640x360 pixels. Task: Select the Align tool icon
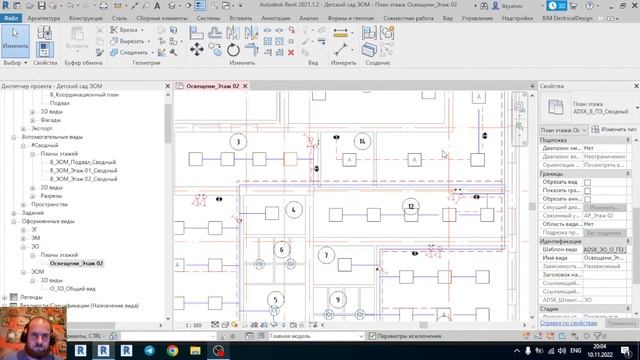coord(196,33)
